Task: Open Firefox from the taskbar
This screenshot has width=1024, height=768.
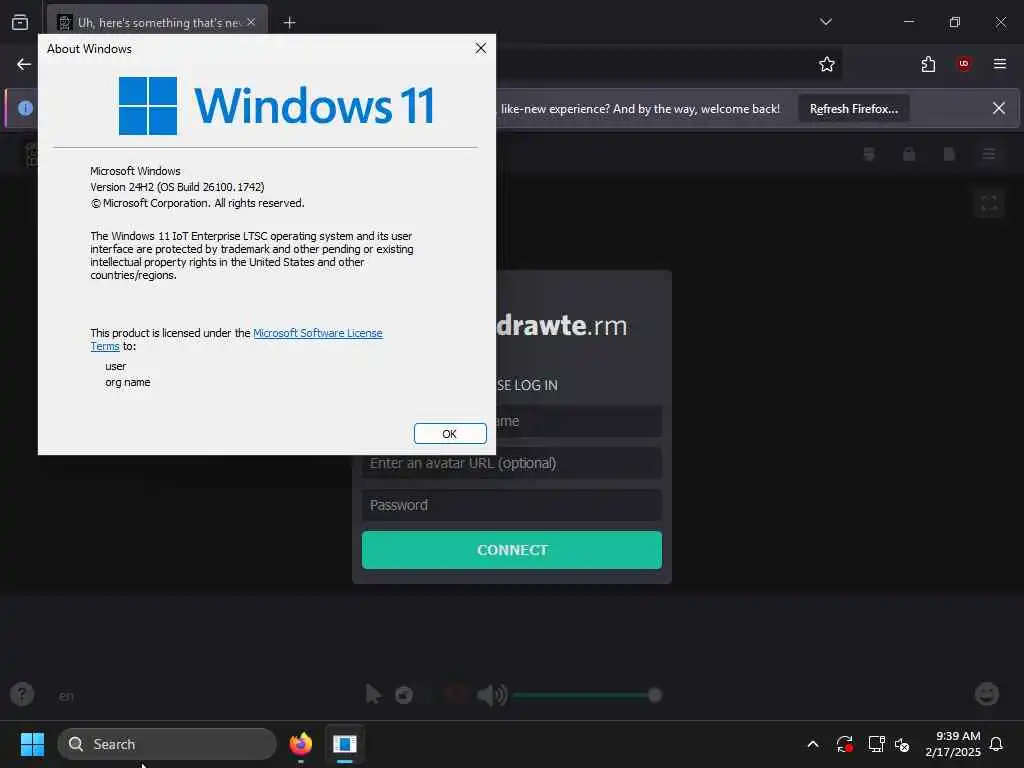Action: tap(301, 744)
